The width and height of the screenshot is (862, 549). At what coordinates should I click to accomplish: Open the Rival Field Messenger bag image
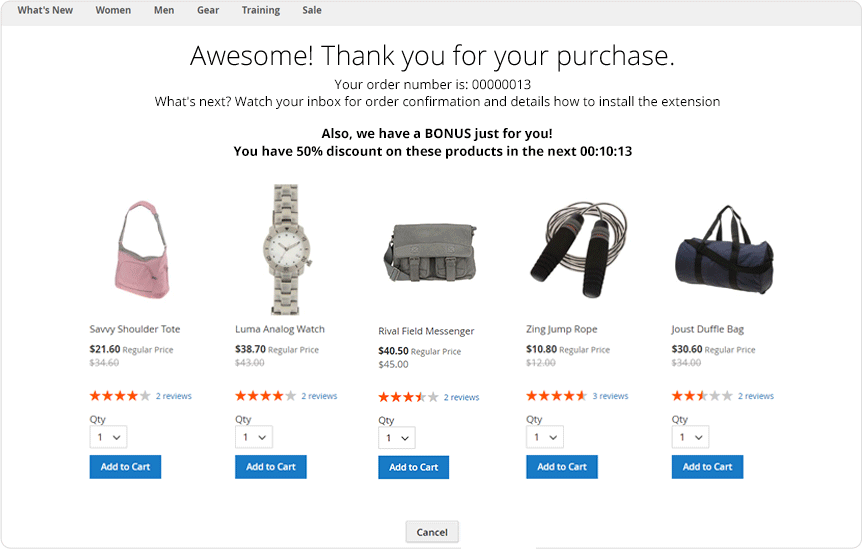[x=428, y=251]
